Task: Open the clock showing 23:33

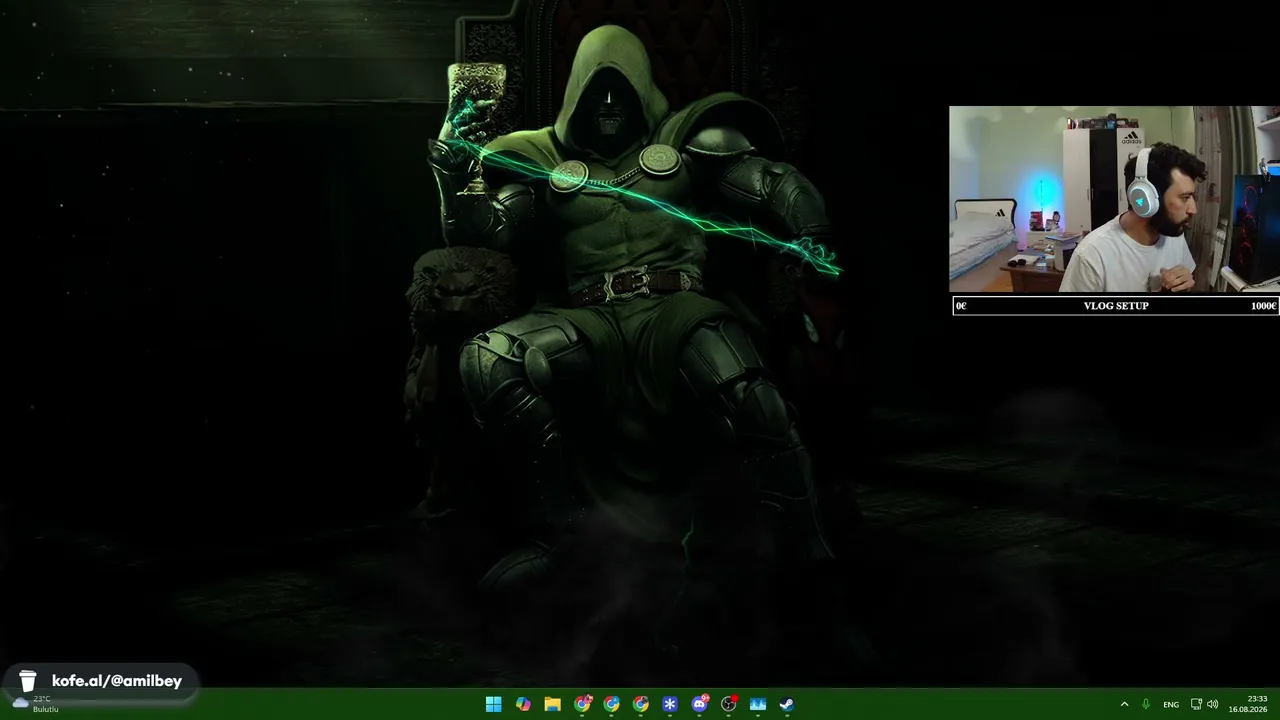Action: point(1249,704)
